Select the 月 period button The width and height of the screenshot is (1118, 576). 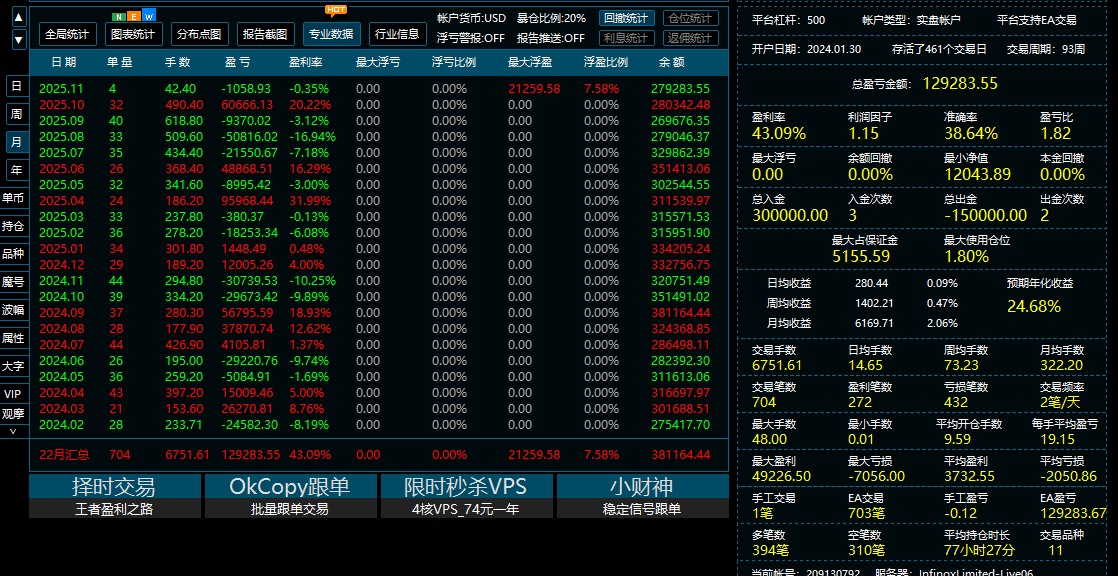(17, 142)
